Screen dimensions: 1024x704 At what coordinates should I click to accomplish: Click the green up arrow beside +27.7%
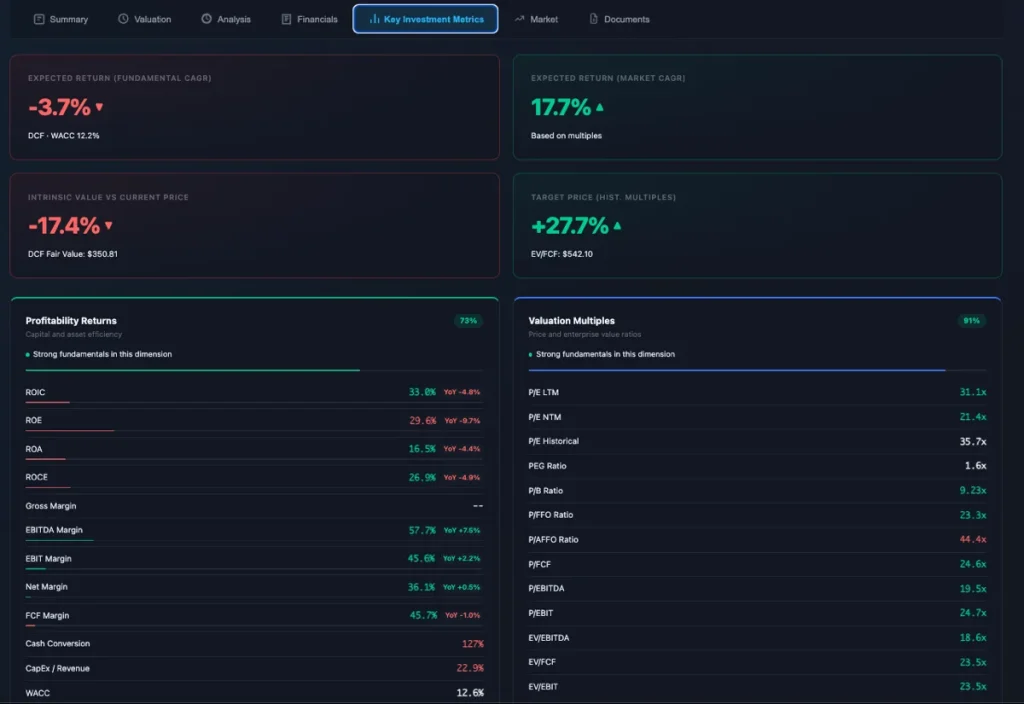[x=617, y=226]
